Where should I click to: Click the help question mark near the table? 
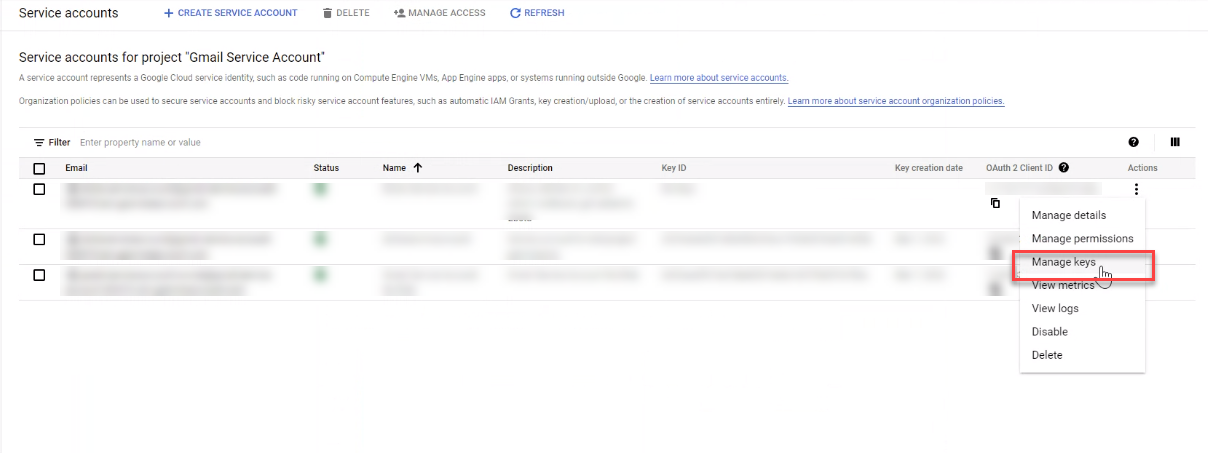coord(1133,143)
